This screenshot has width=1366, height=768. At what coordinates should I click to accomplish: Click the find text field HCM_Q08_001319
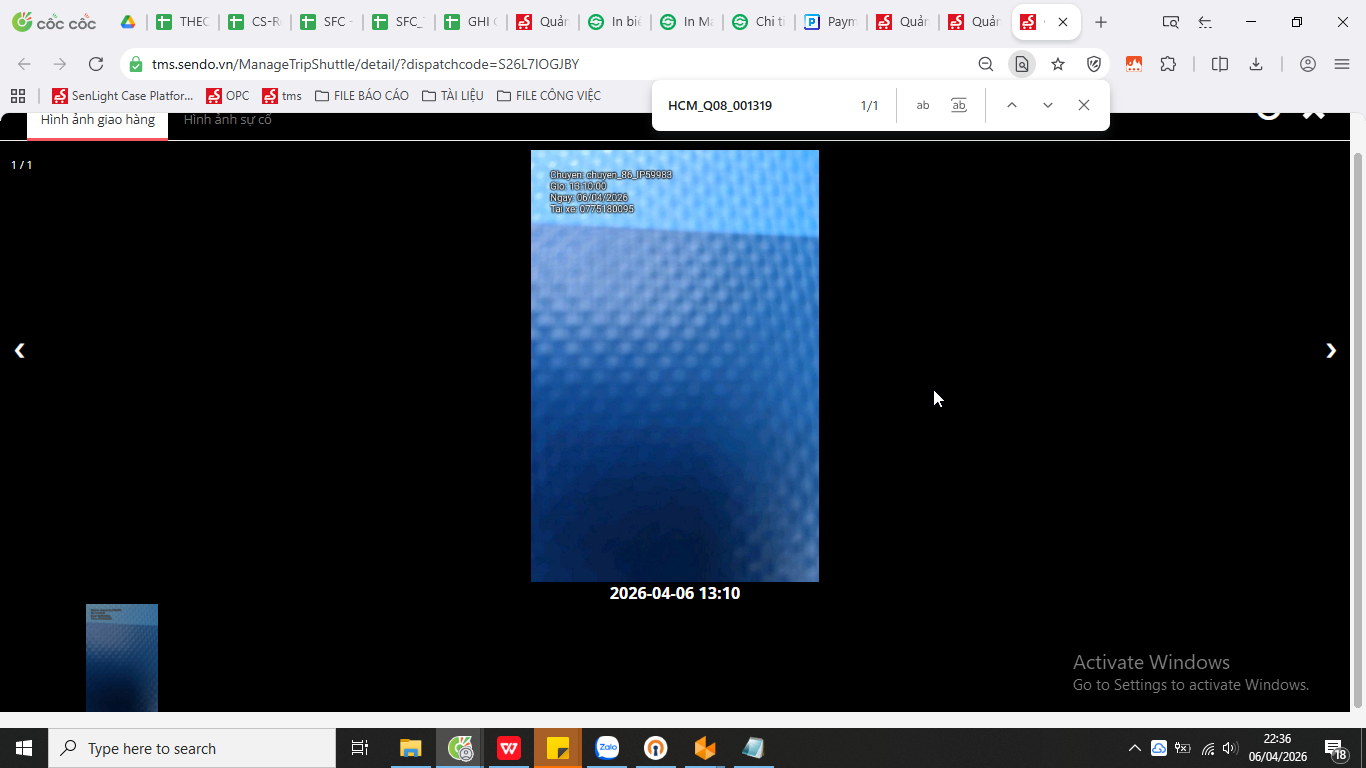(755, 105)
